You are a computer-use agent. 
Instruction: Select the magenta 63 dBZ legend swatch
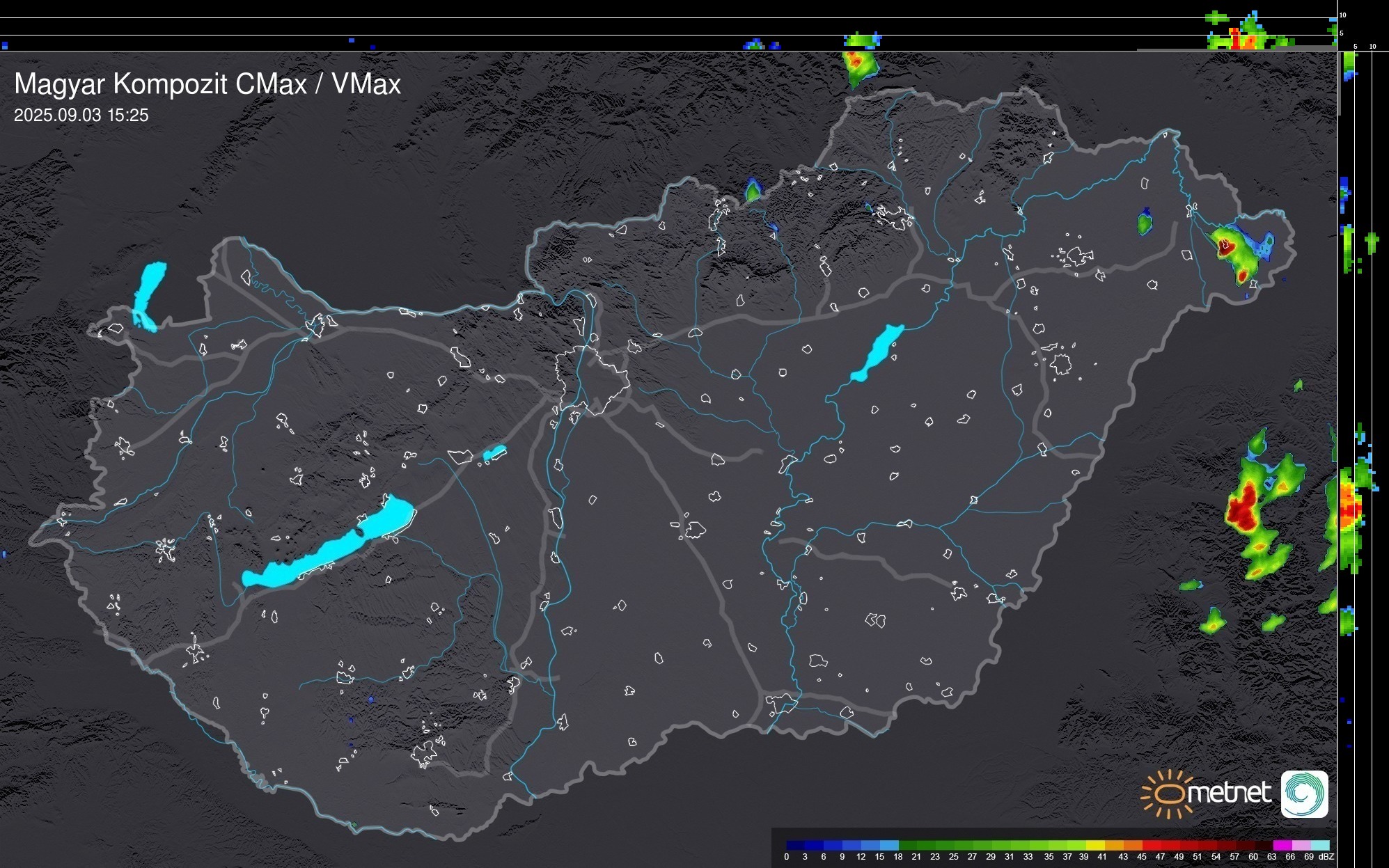pyautogui.click(x=1282, y=846)
